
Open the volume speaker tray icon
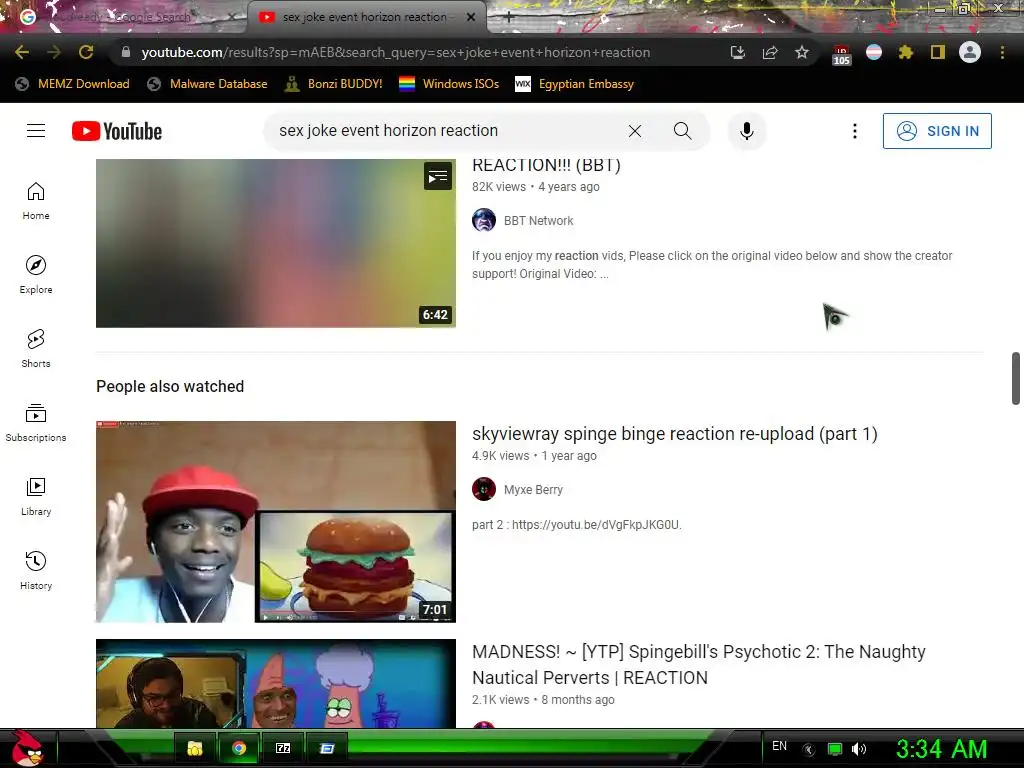(859, 749)
